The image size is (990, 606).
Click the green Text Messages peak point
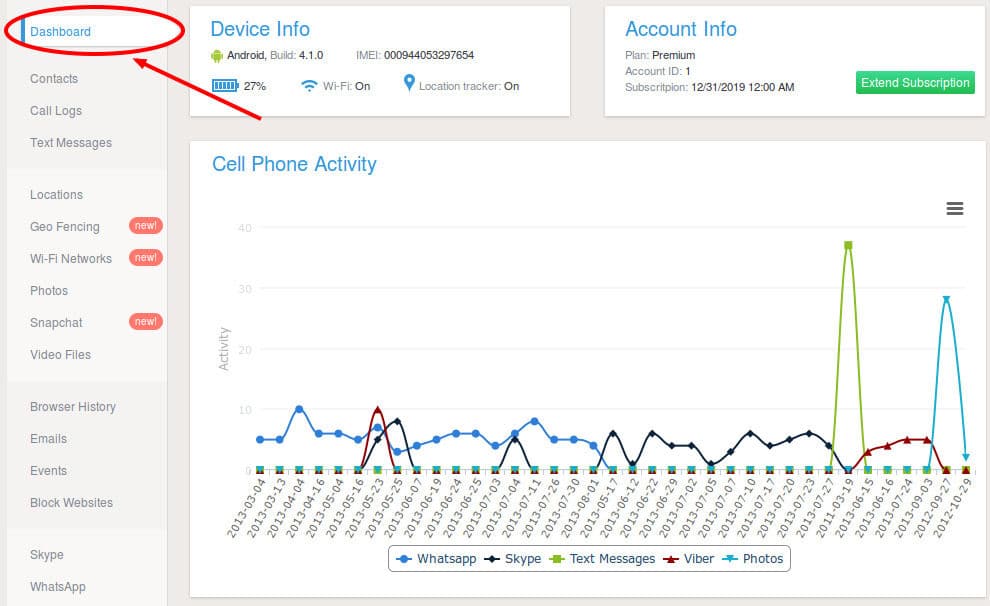(848, 245)
